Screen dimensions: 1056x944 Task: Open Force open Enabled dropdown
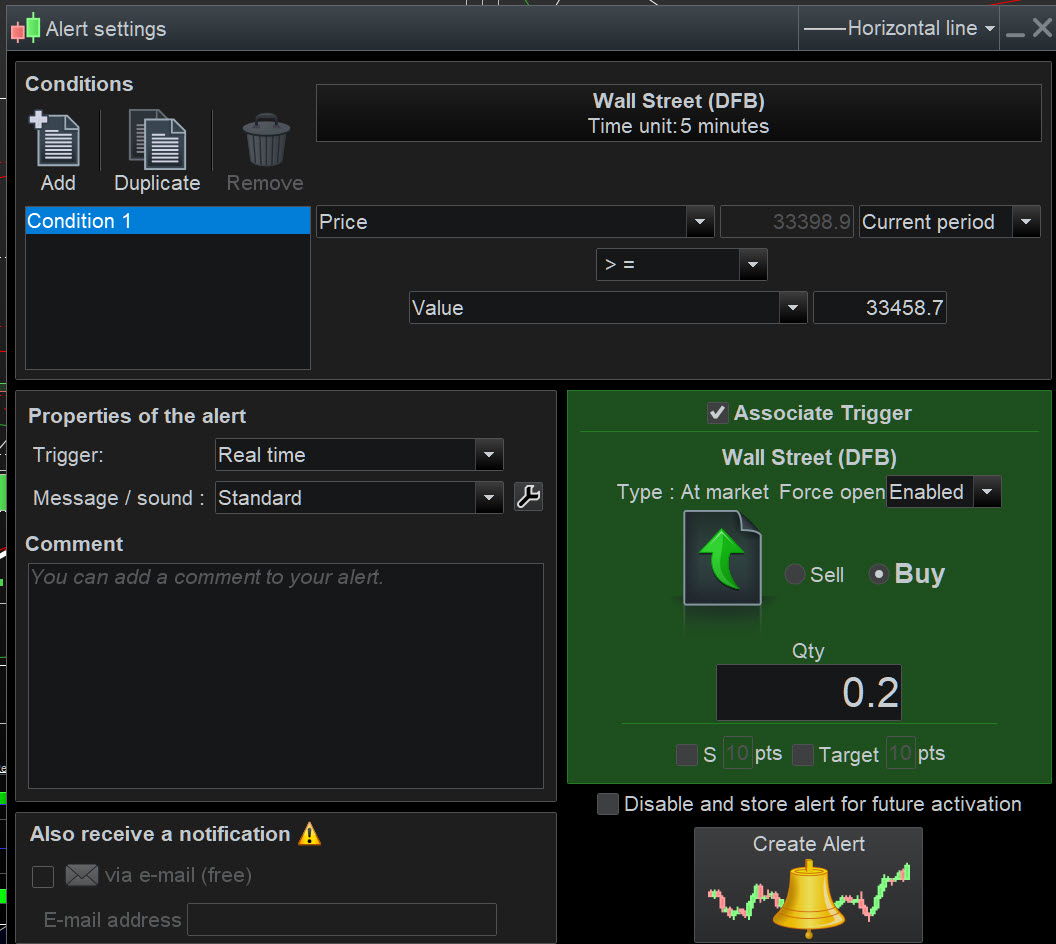tap(944, 492)
